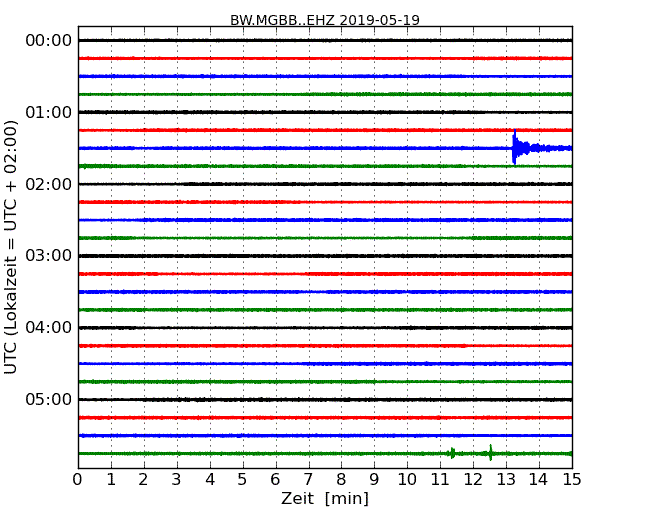Click the y-axis label "UTC (Lokalzeit = UTC + 02:00)"

[11, 247]
